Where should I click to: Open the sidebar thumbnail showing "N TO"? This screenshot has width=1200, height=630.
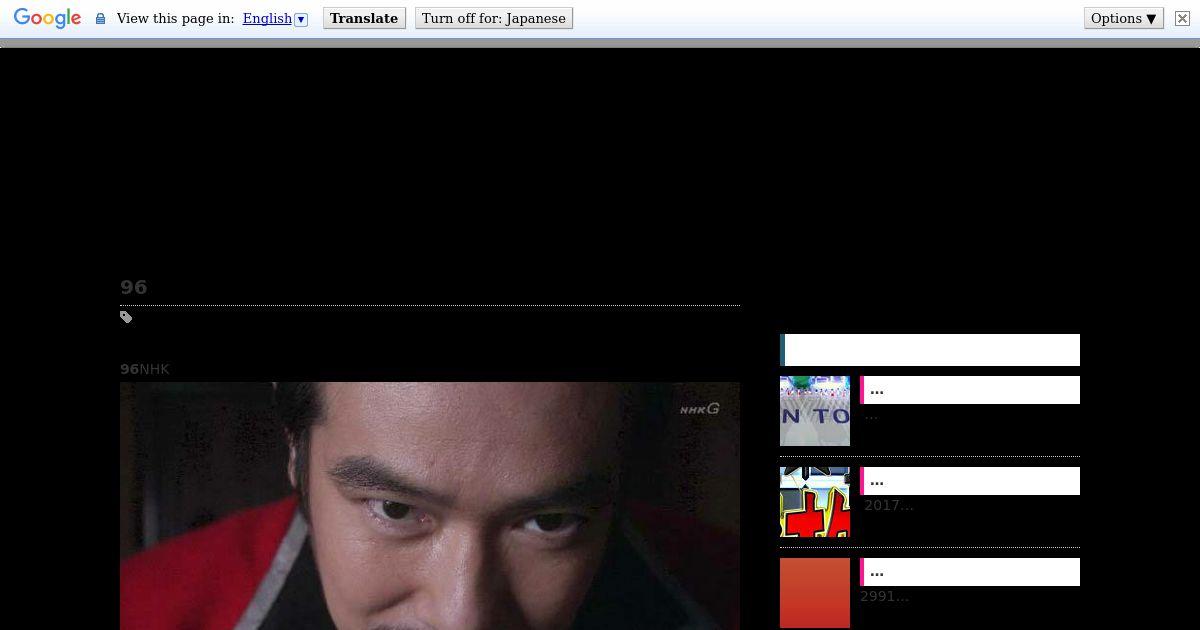tap(815, 411)
